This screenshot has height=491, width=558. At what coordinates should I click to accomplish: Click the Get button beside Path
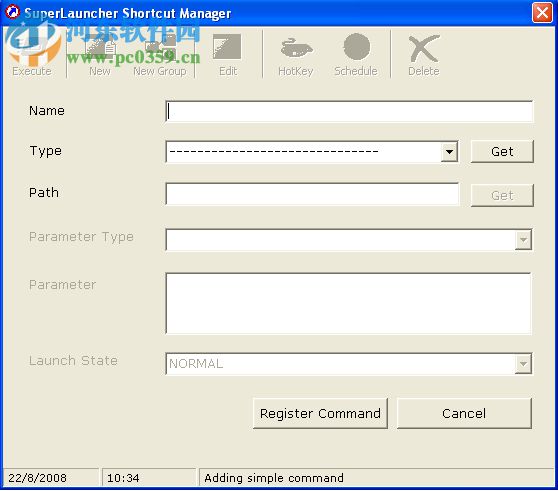click(502, 195)
